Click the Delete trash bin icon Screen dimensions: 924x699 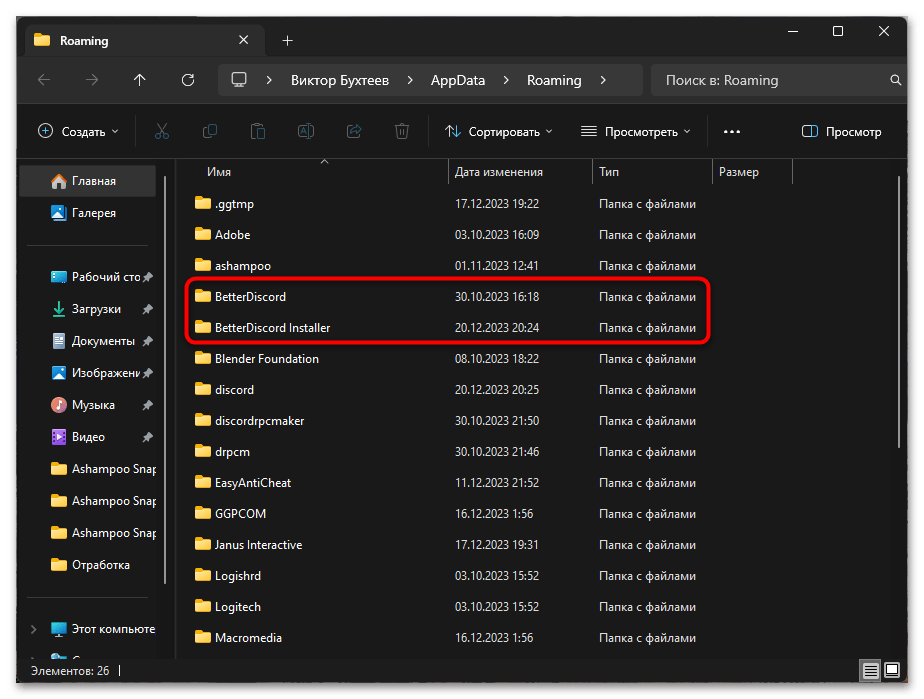coord(402,131)
